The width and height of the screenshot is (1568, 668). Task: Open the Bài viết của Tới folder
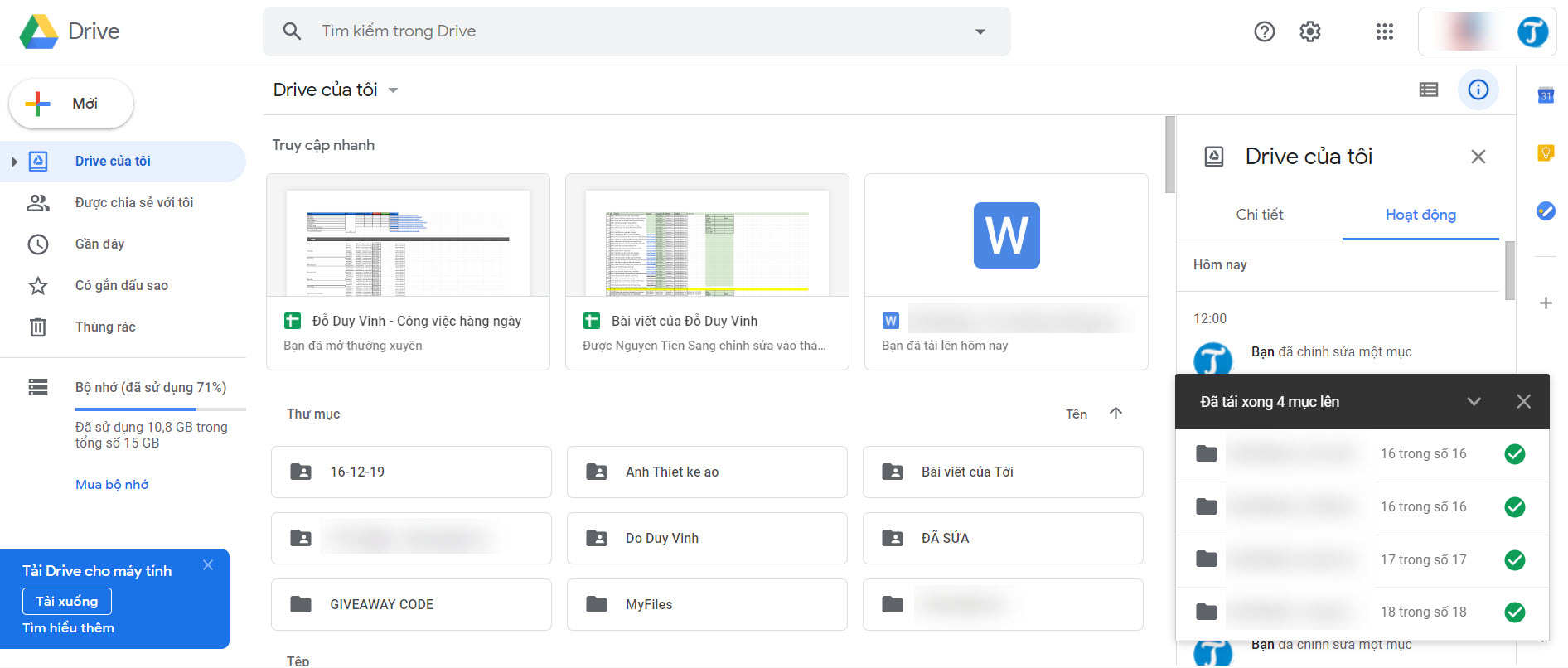(1003, 472)
